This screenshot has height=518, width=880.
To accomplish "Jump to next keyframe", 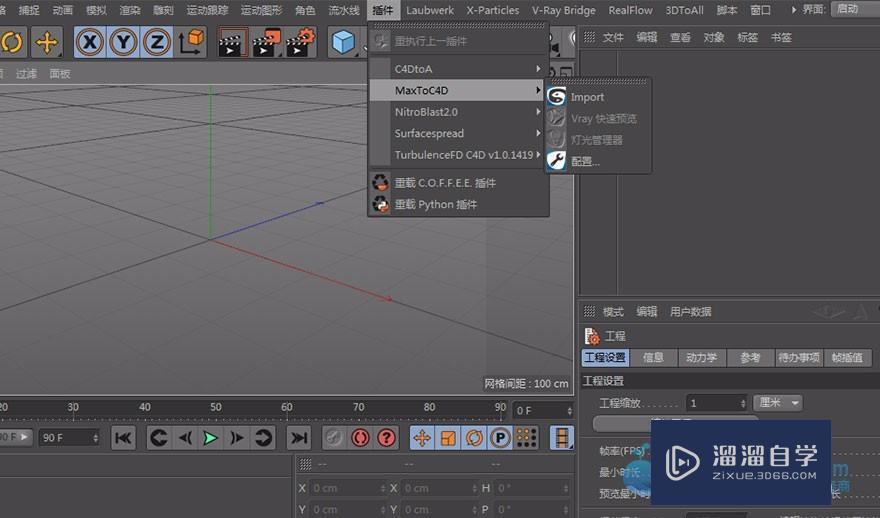I will click(263, 438).
